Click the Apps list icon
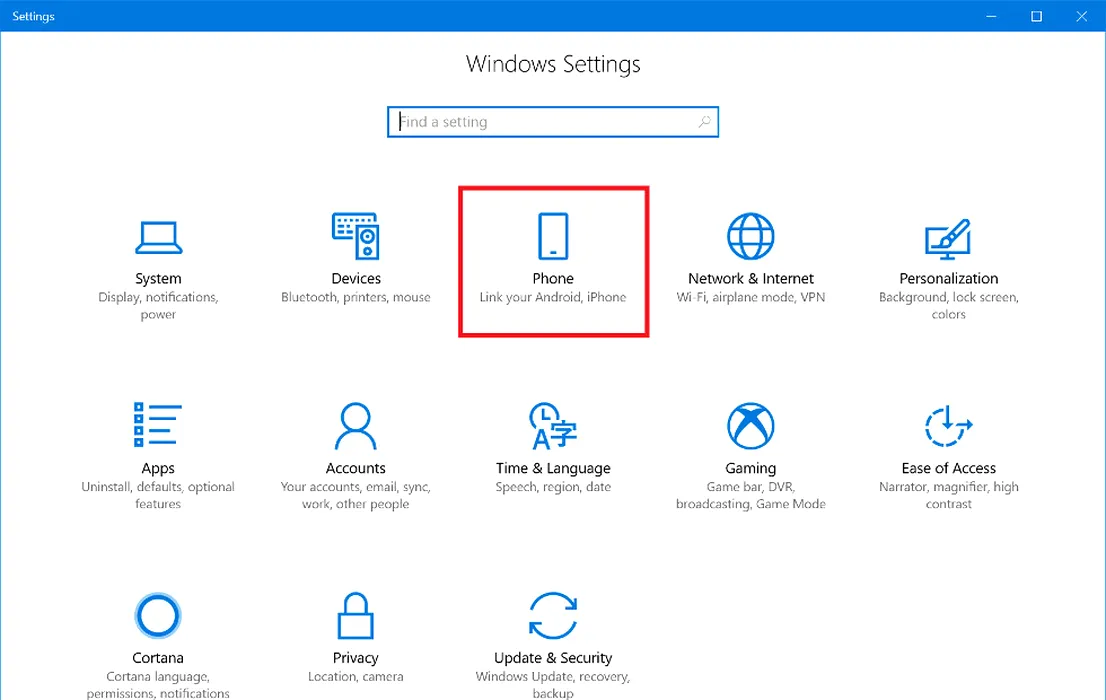 click(158, 426)
